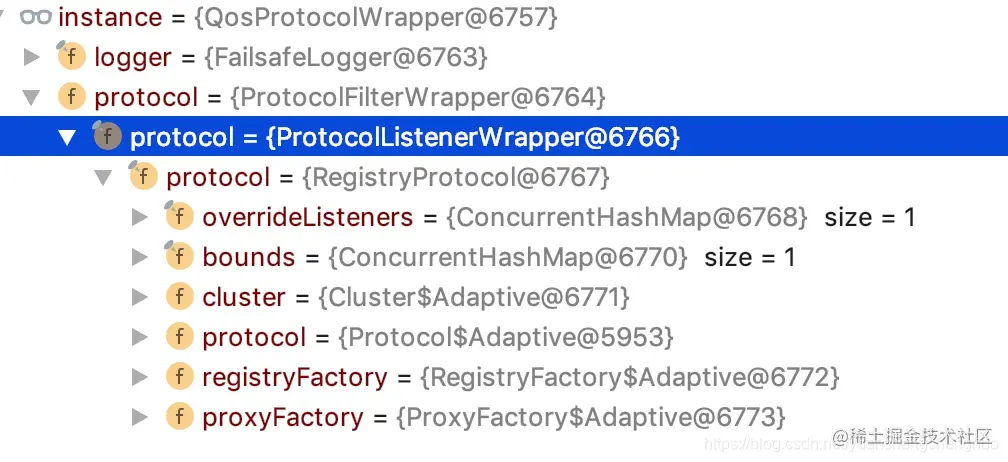
Task: Click the field icon beside ProtocolFilterWrapper protocol
Action: point(71,97)
